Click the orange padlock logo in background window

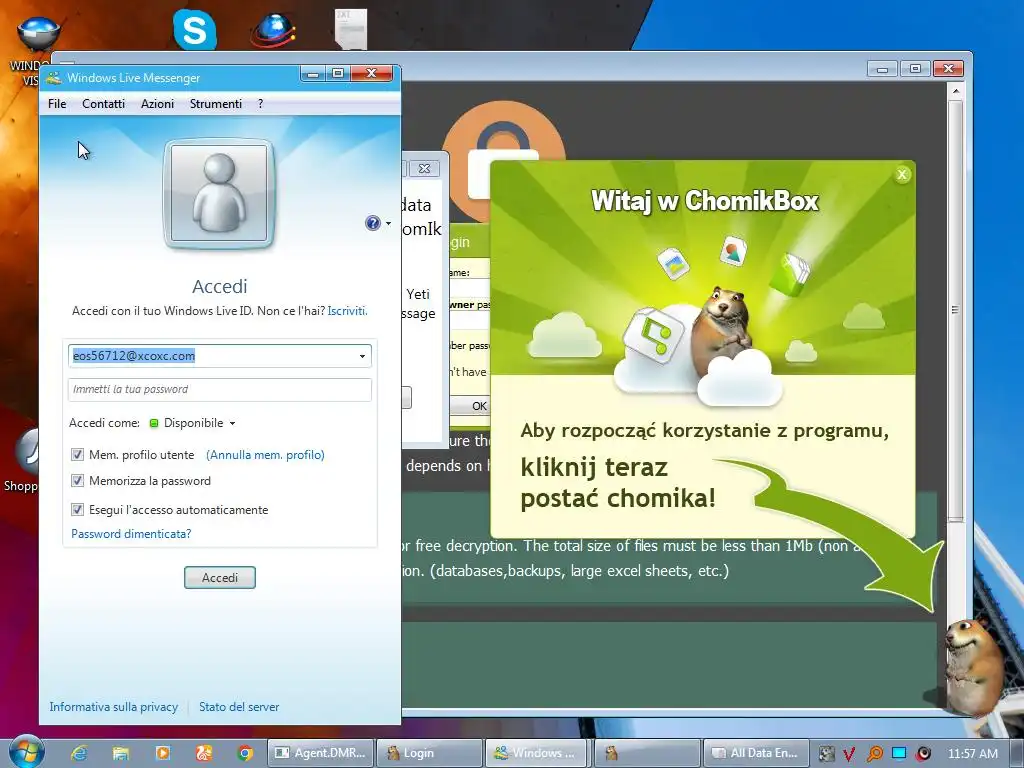(x=502, y=160)
